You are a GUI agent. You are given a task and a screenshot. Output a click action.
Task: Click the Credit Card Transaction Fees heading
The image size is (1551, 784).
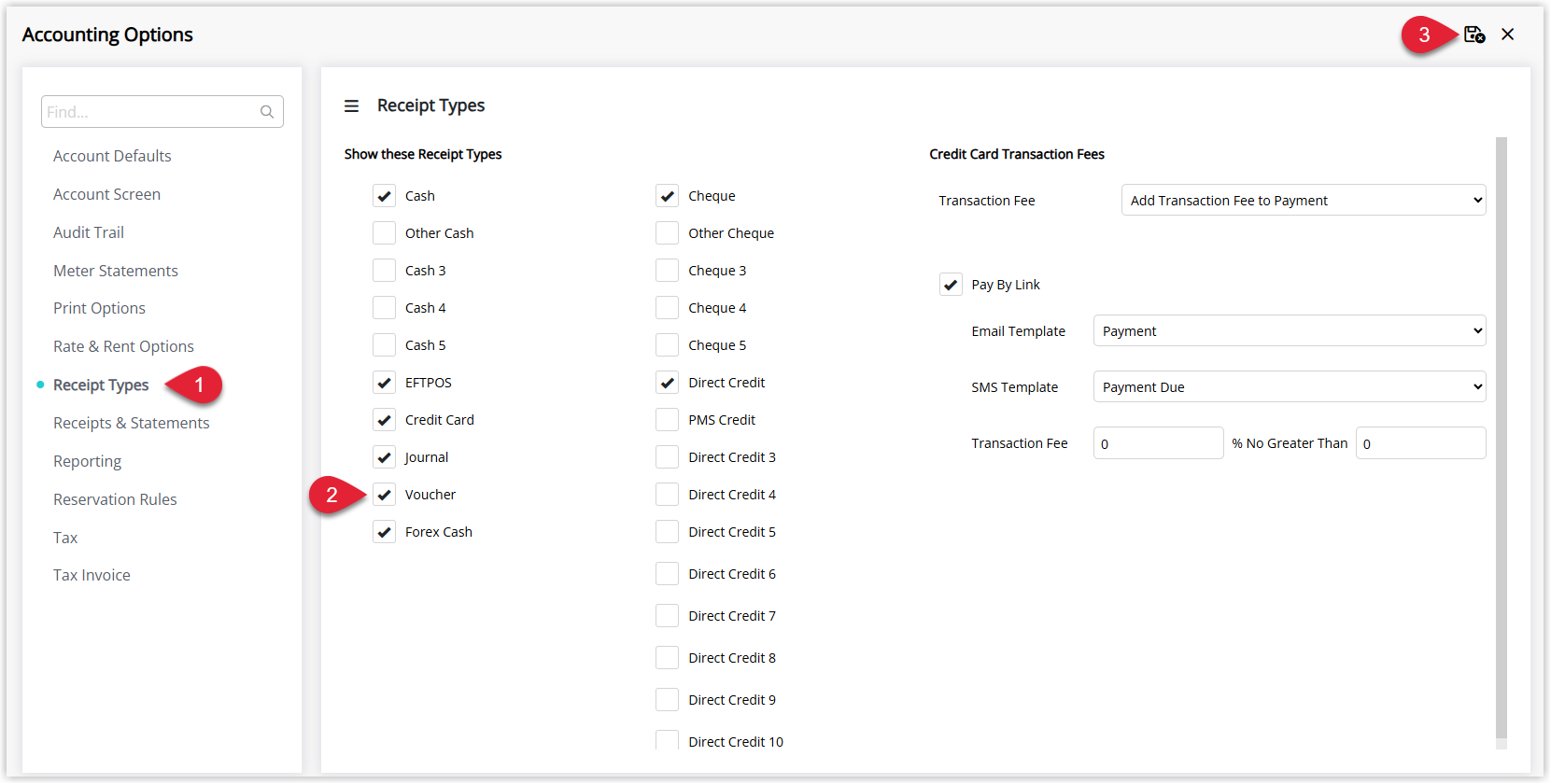1017,154
